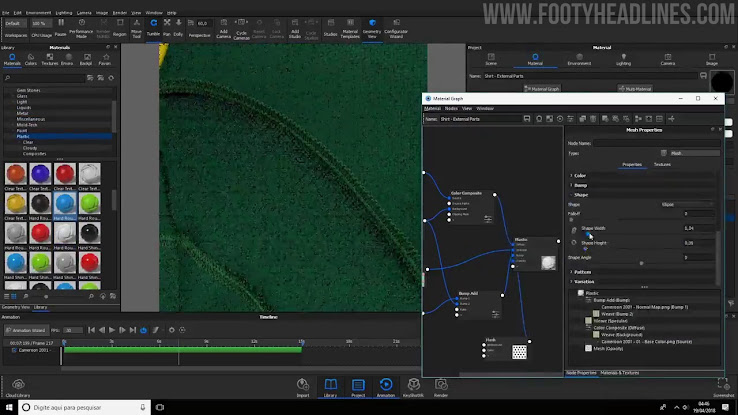The image size is (738, 415).
Task: Collapse the Shape section in Mesh Properties
Action: click(580, 195)
